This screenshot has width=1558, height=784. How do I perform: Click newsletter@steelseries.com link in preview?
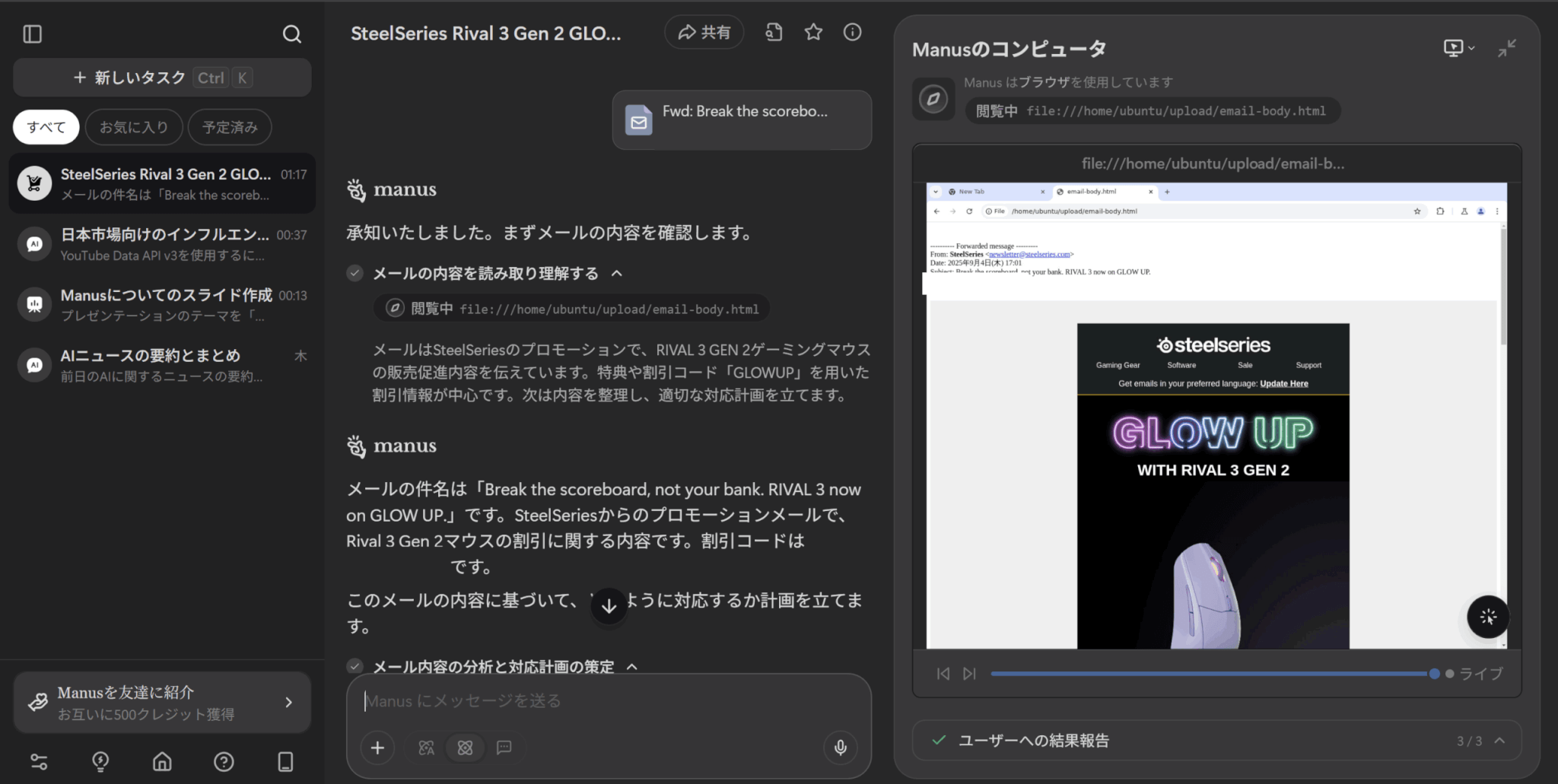(x=1029, y=254)
